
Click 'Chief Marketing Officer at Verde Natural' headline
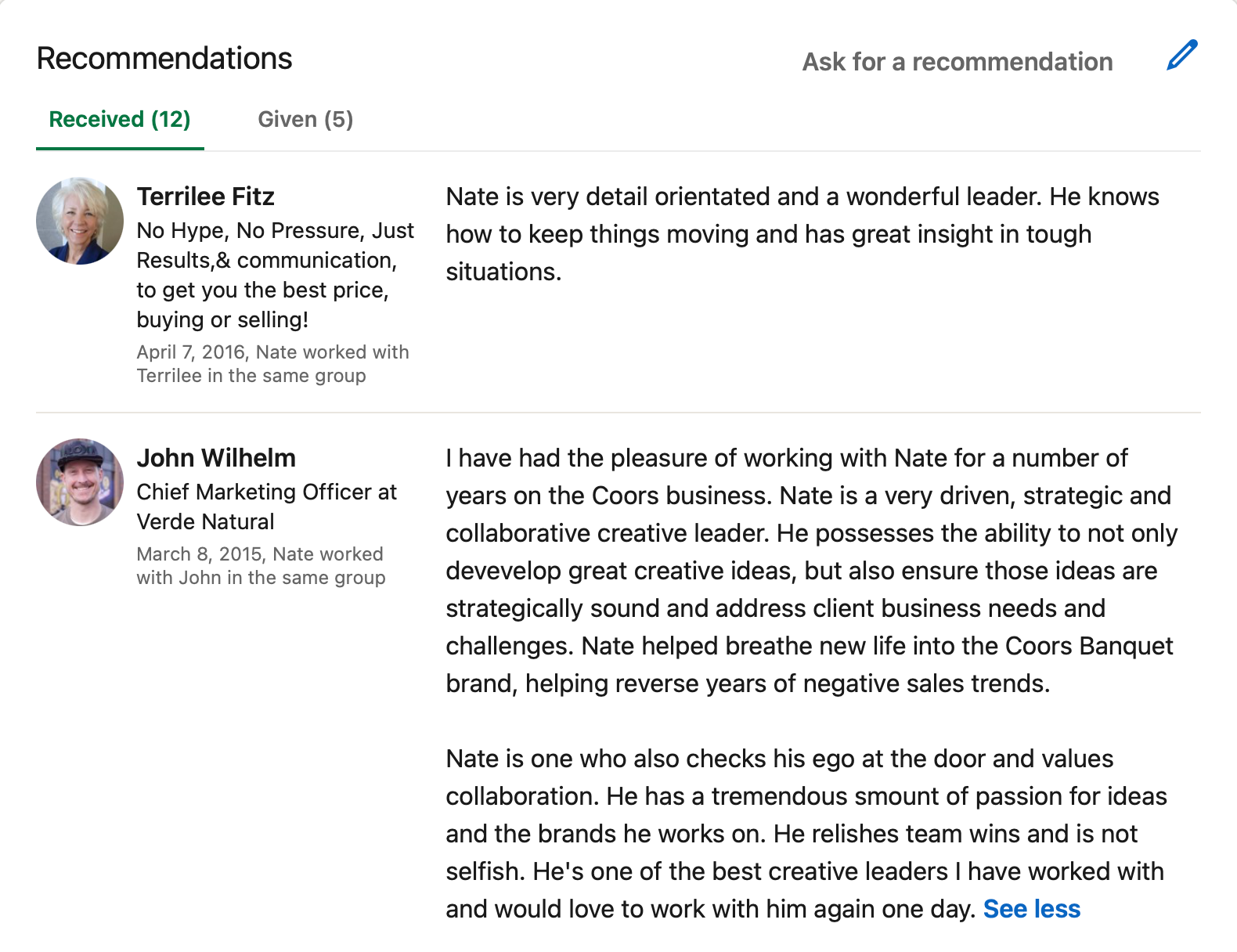pos(266,507)
